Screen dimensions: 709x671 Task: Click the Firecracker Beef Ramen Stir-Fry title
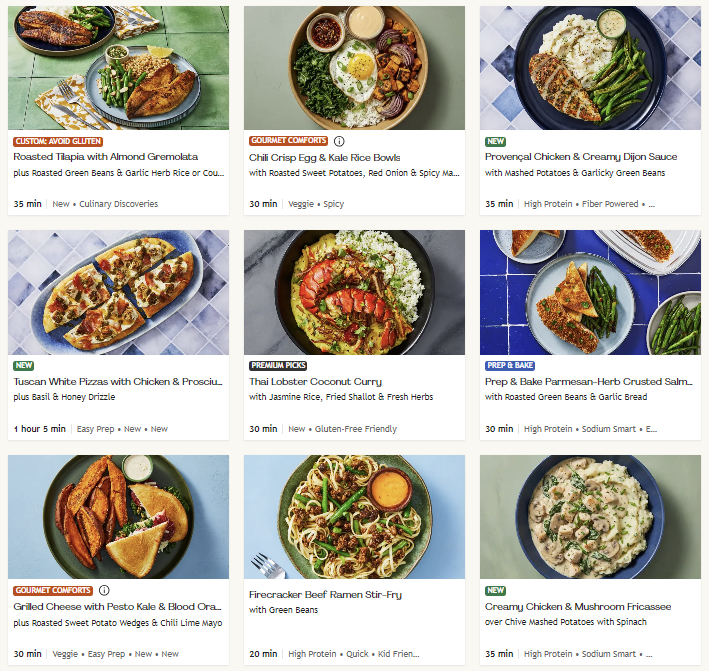coord(325,595)
